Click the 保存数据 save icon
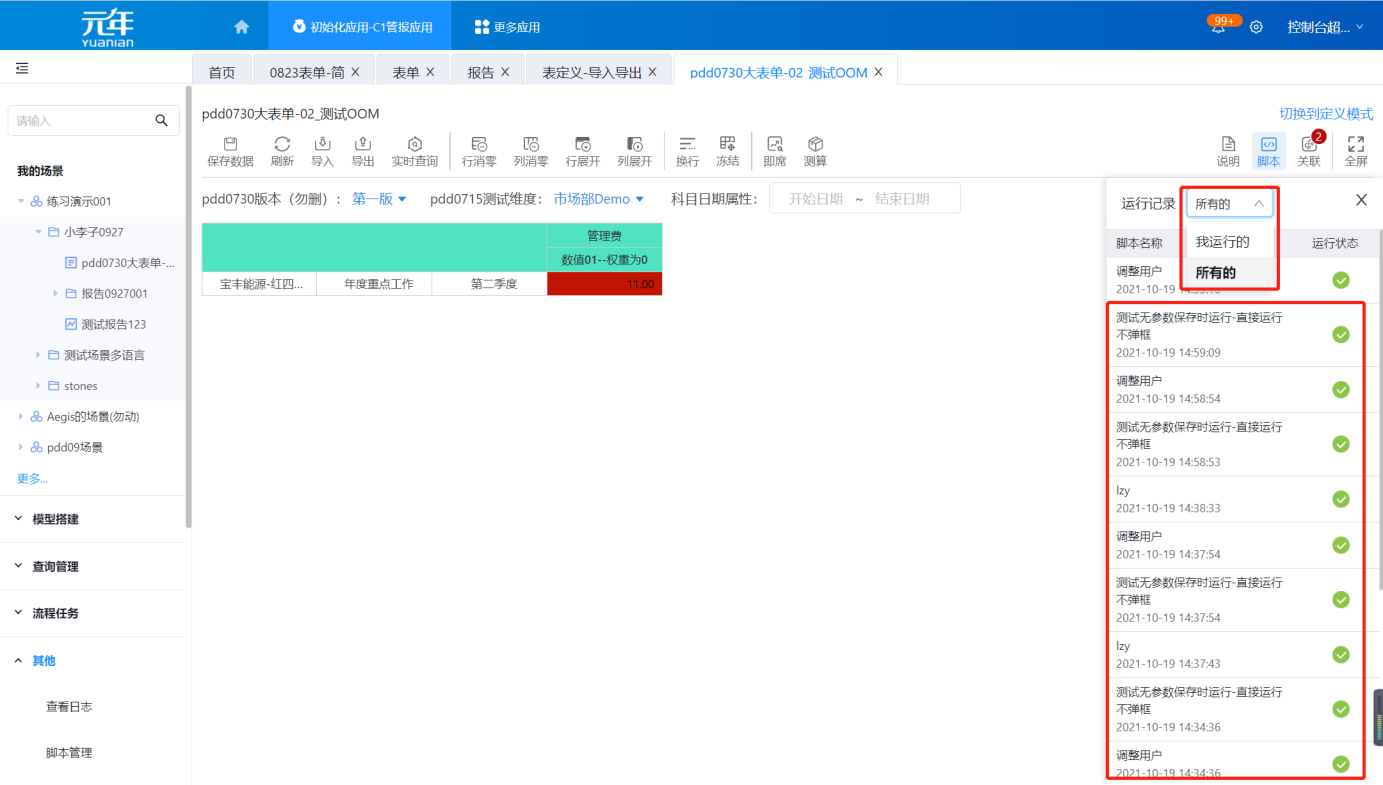The height and width of the screenshot is (785, 1383). [x=230, y=144]
